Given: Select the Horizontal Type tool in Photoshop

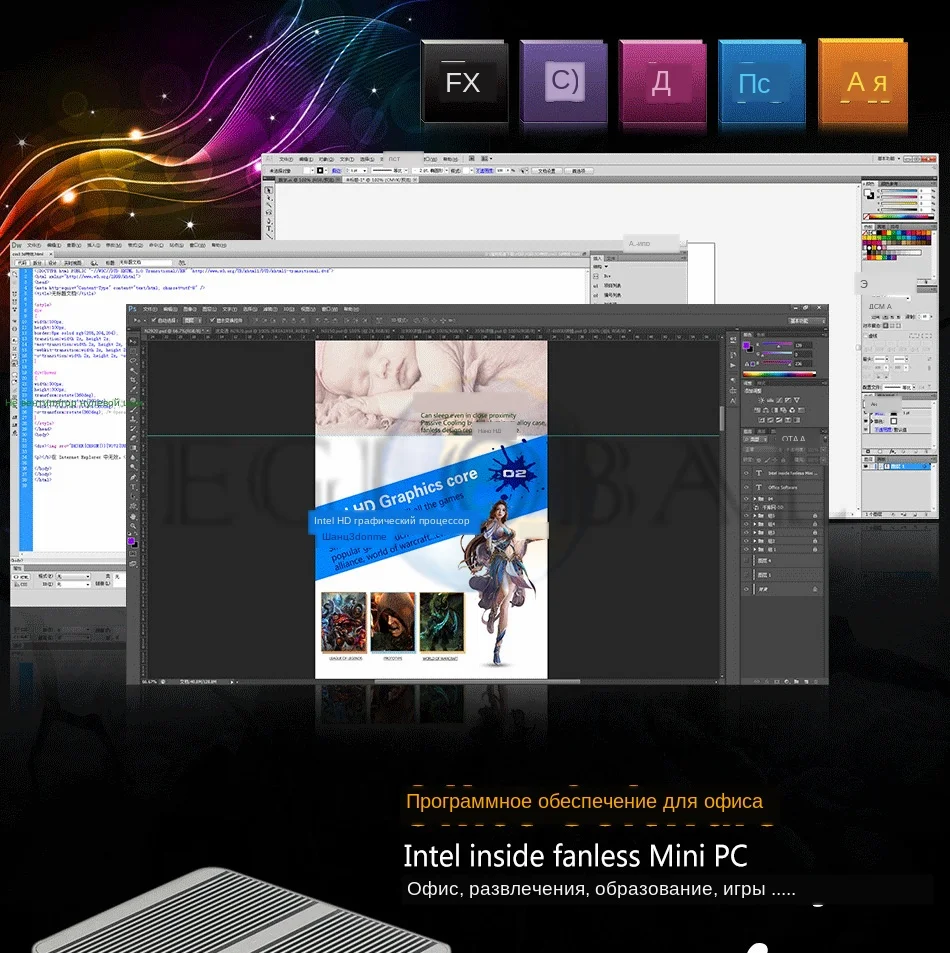Looking at the screenshot, I should point(133,487).
